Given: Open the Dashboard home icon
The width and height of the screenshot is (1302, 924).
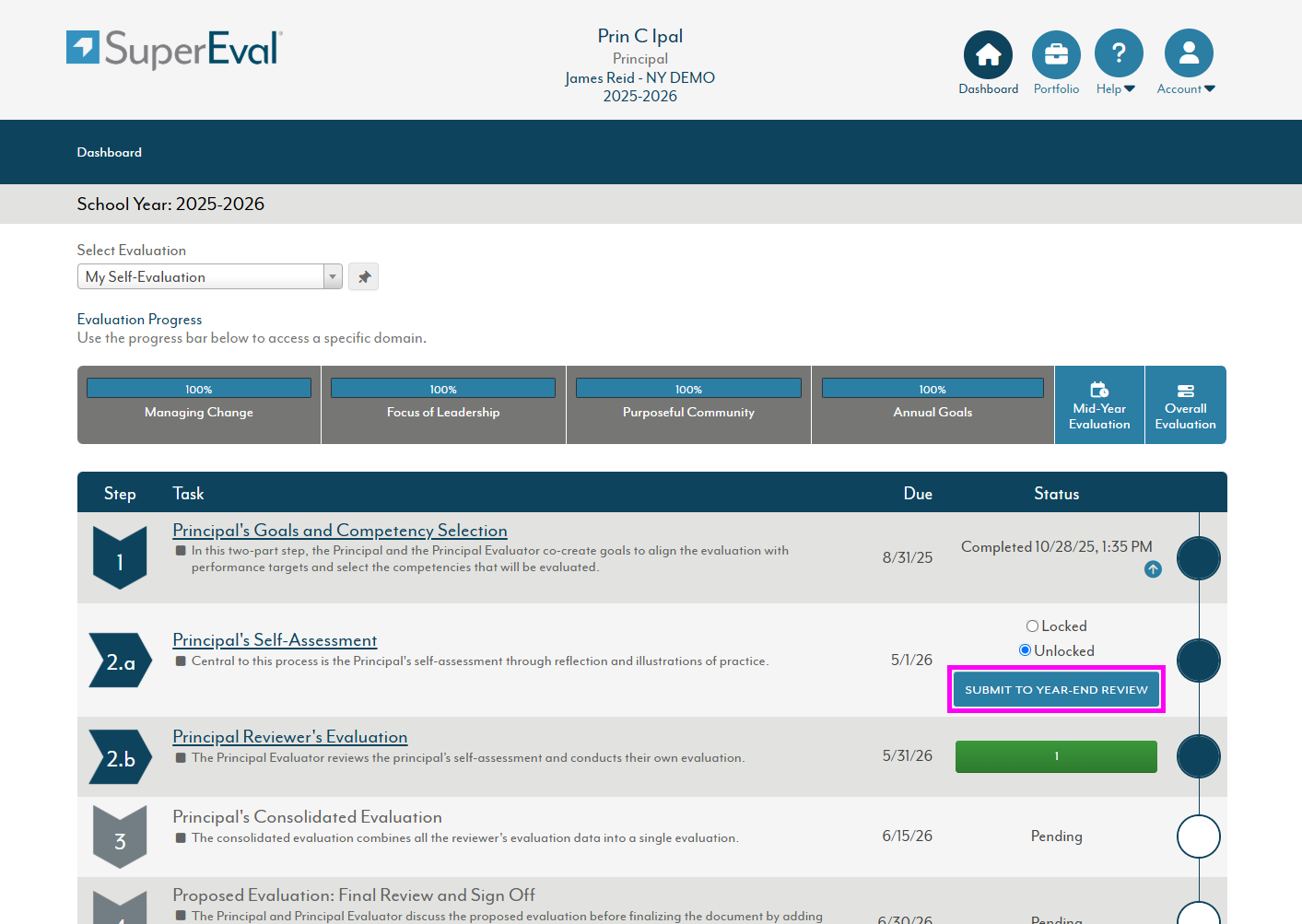Looking at the screenshot, I should pyautogui.click(x=988, y=54).
